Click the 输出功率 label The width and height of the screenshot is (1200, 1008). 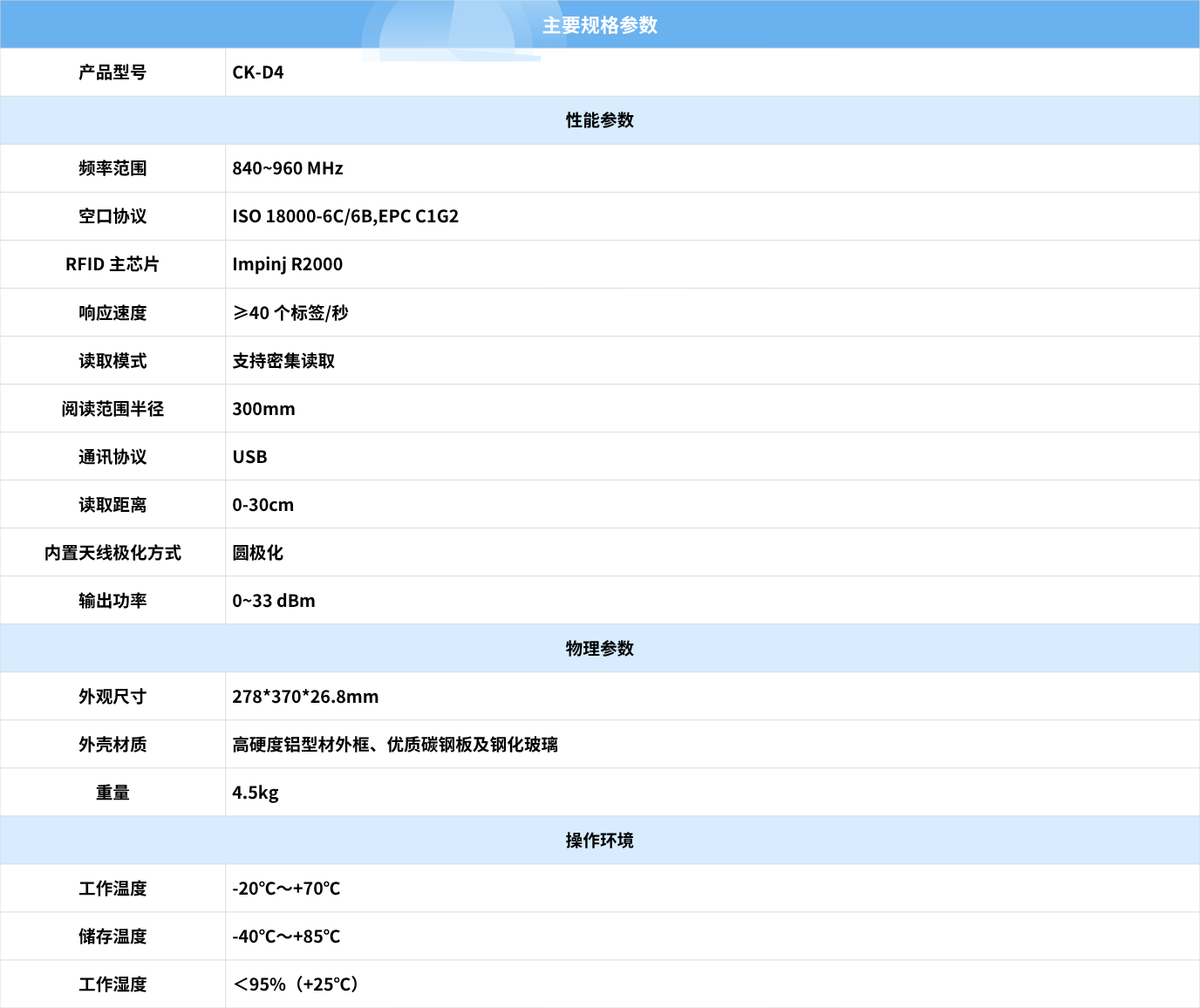tap(112, 600)
